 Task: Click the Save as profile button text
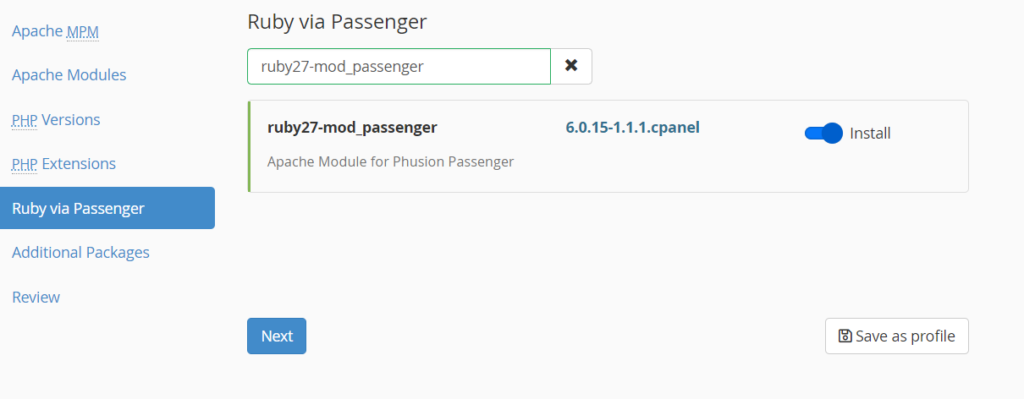905,336
